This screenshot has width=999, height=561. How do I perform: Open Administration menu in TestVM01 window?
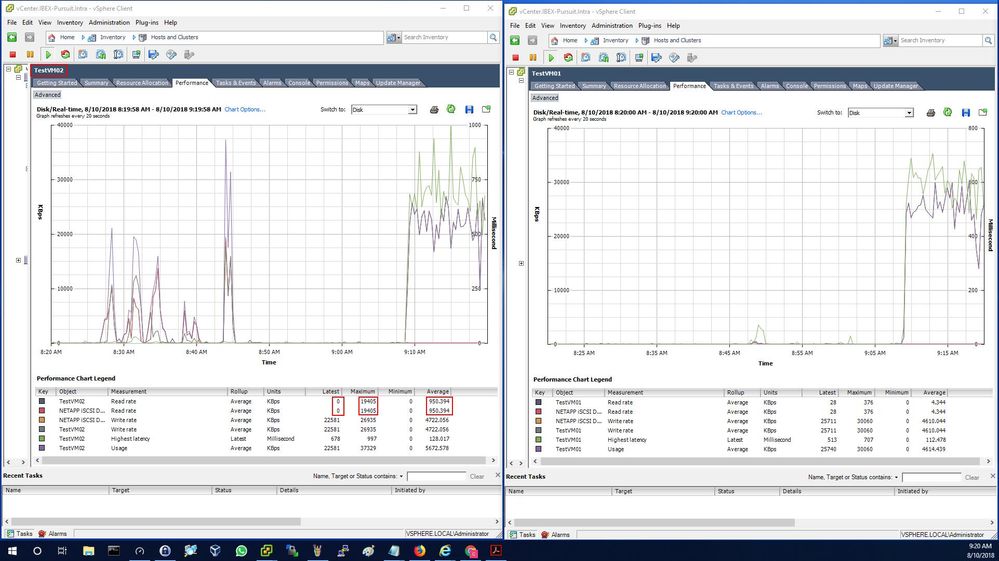(612, 25)
